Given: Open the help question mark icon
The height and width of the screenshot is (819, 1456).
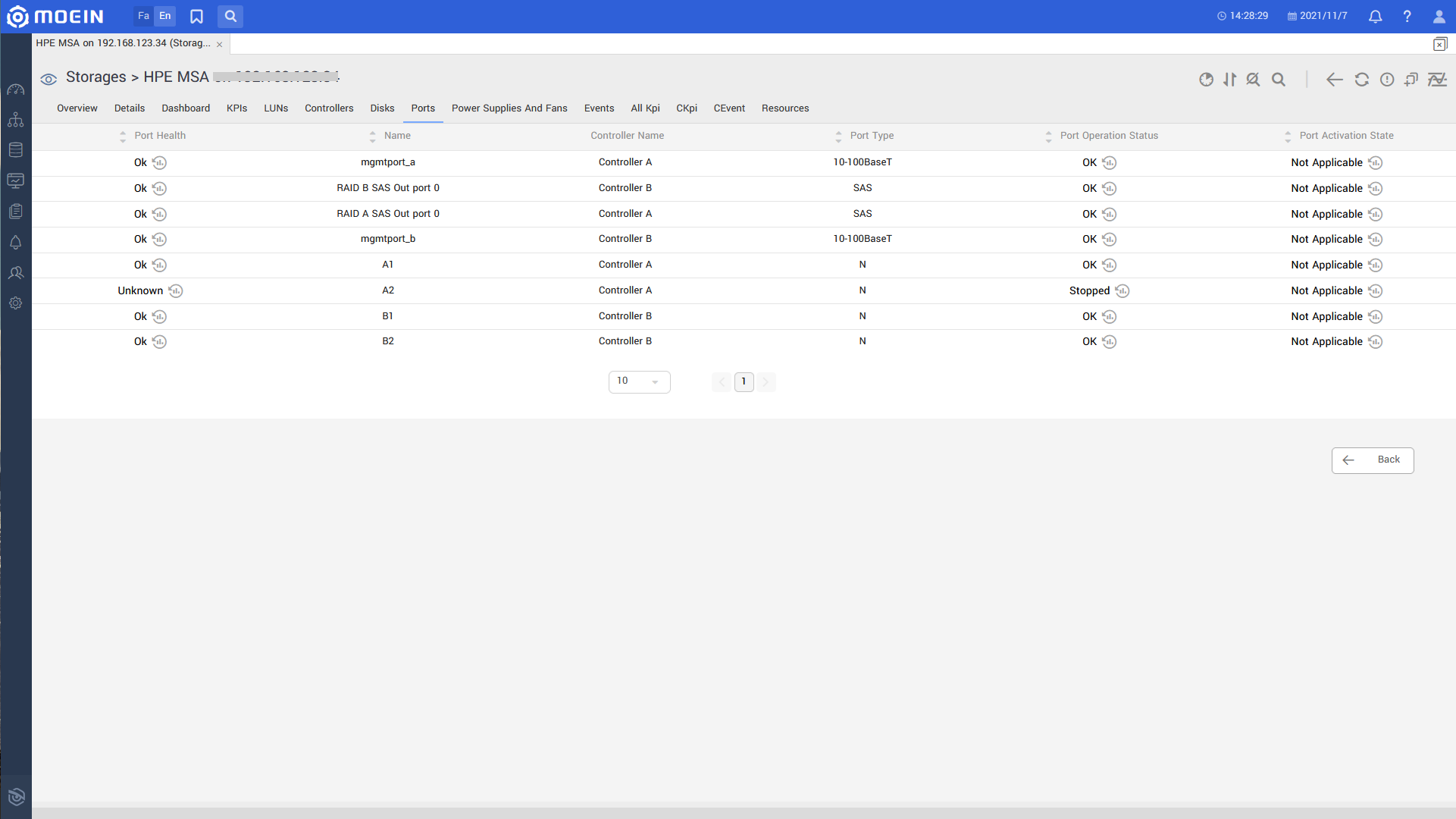Looking at the screenshot, I should coord(1407,16).
